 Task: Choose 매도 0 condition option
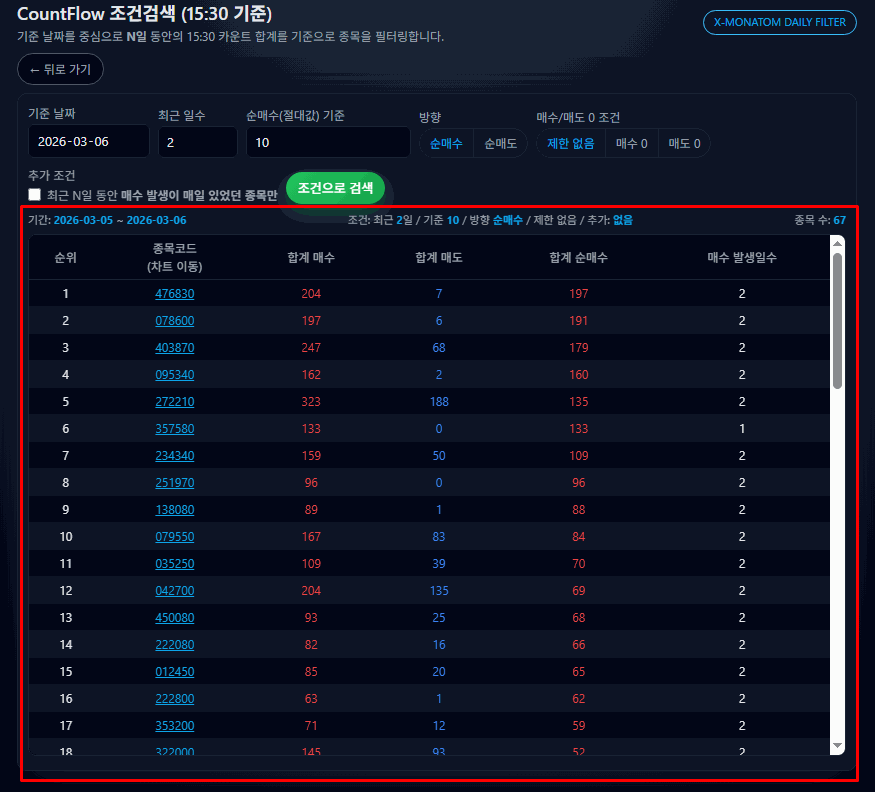pyautogui.click(x=684, y=143)
